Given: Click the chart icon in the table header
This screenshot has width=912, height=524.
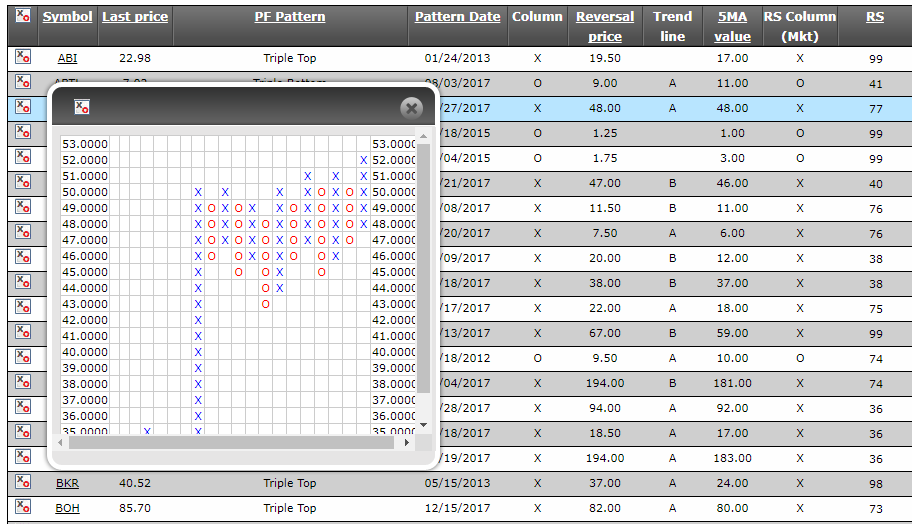Looking at the screenshot, I should coord(23,17).
